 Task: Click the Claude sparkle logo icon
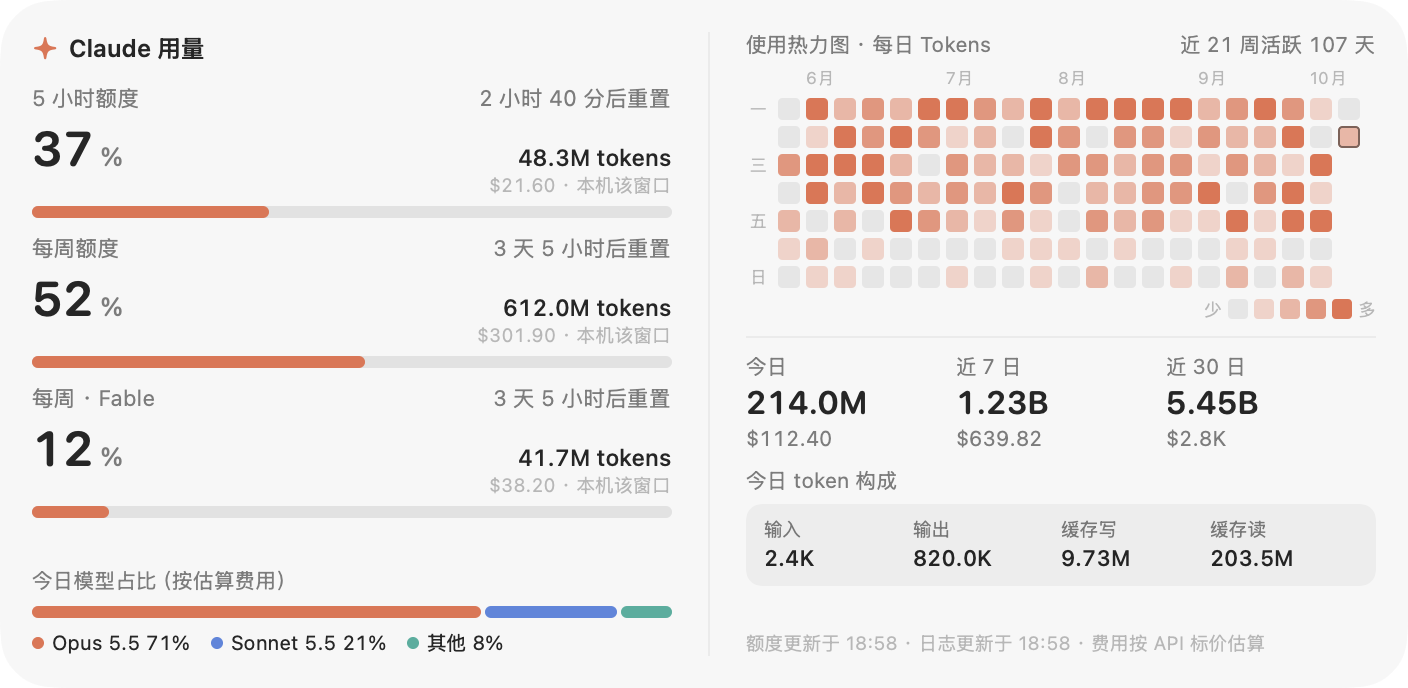click(x=45, y=48)
